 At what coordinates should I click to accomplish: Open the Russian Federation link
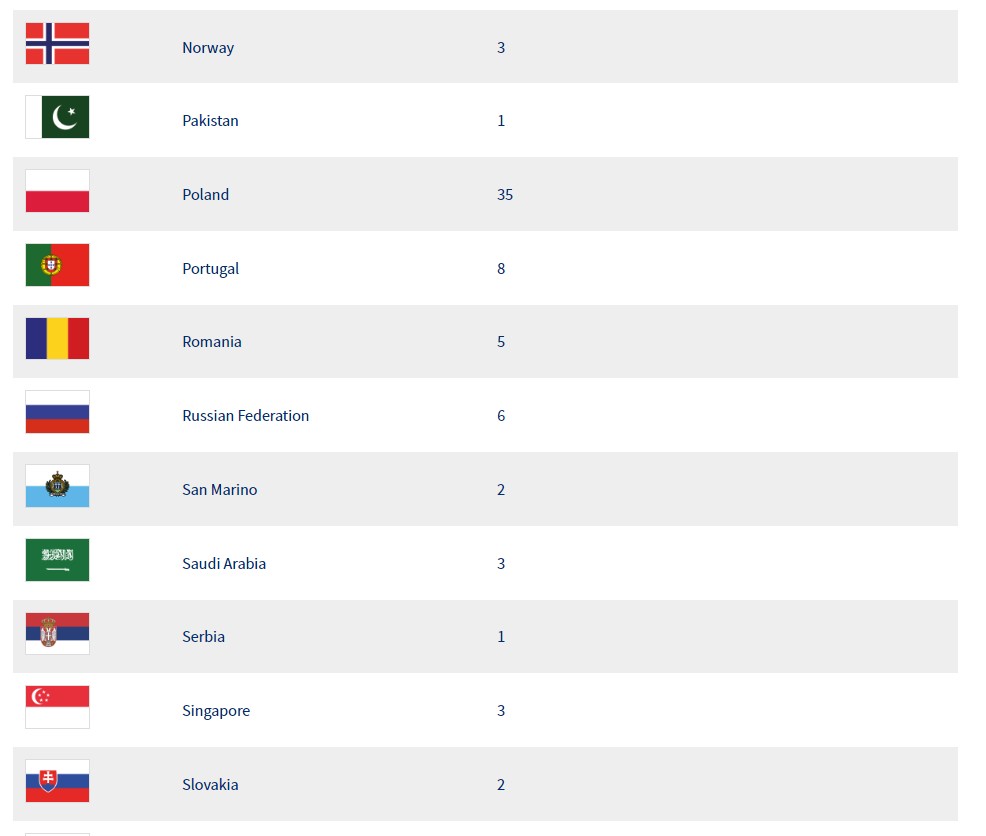pos(246,416)
